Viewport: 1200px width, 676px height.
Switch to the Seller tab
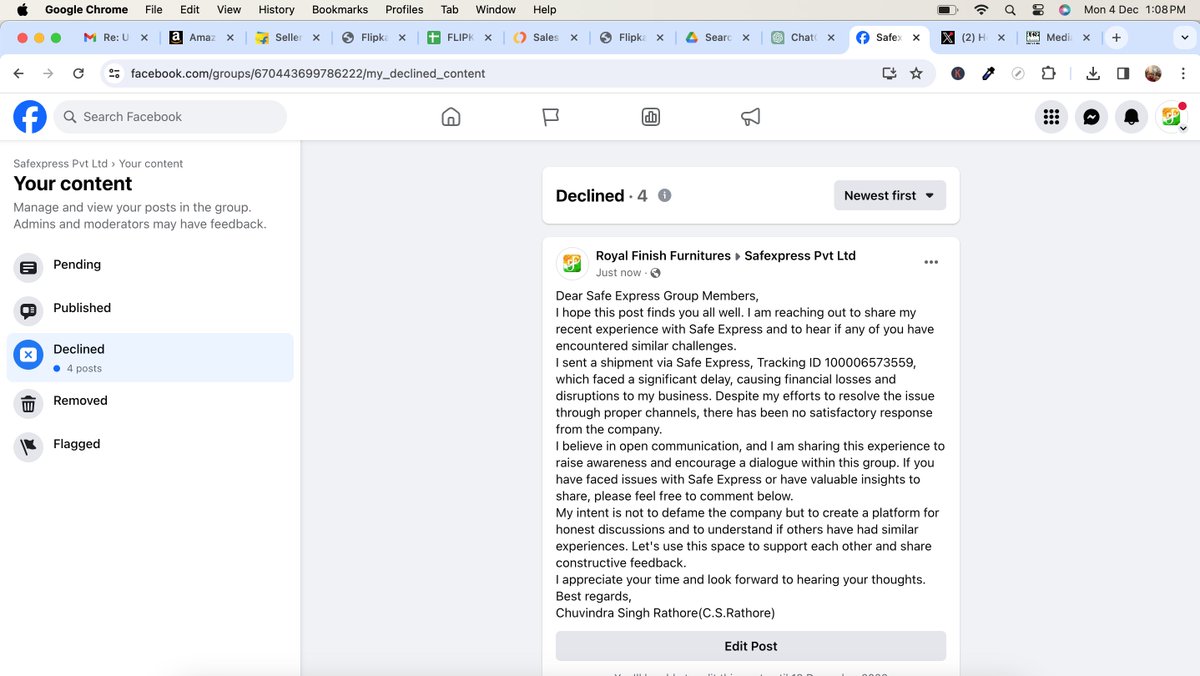point(288,38)
